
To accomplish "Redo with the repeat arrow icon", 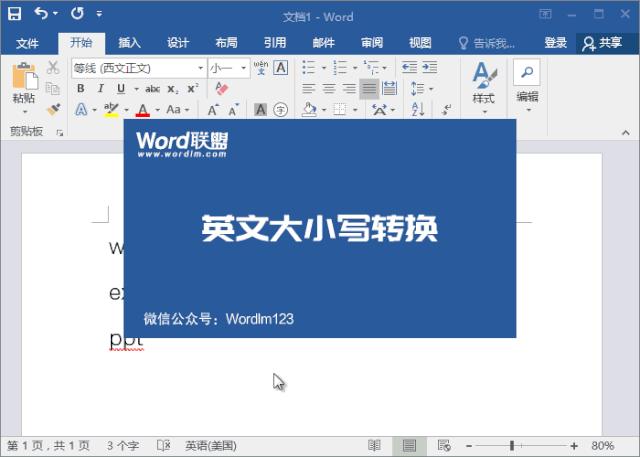I will click(x=77, y=13).
